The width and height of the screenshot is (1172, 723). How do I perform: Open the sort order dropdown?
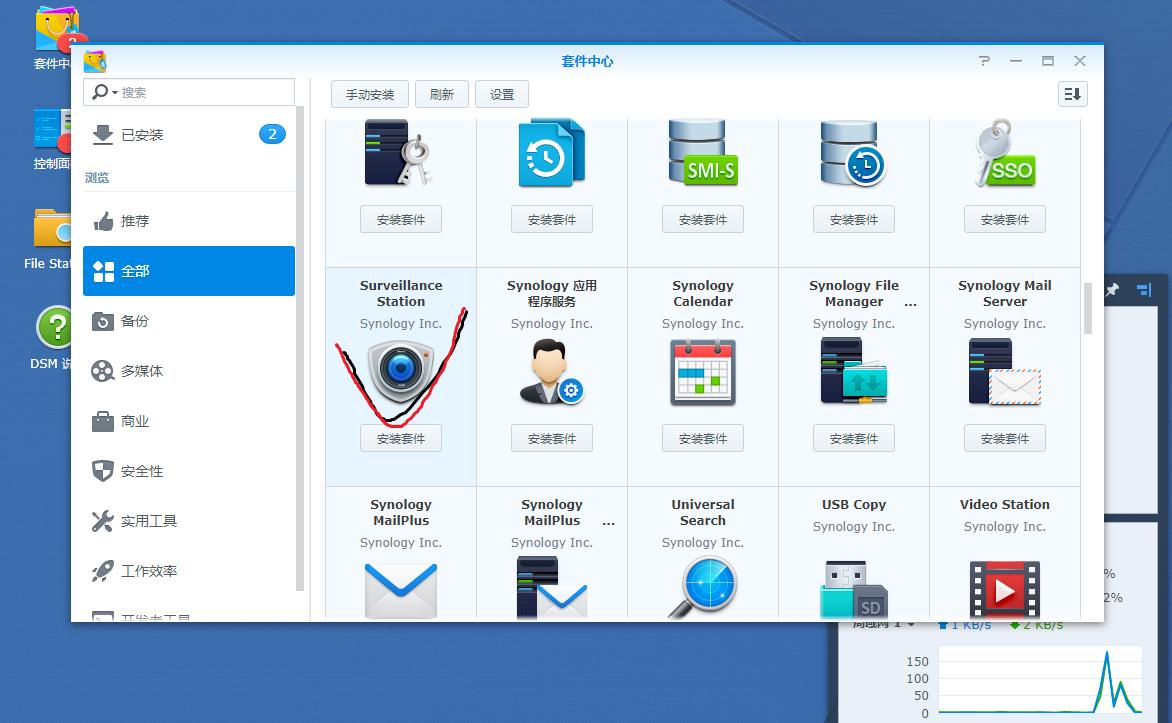pos(1071,93)
